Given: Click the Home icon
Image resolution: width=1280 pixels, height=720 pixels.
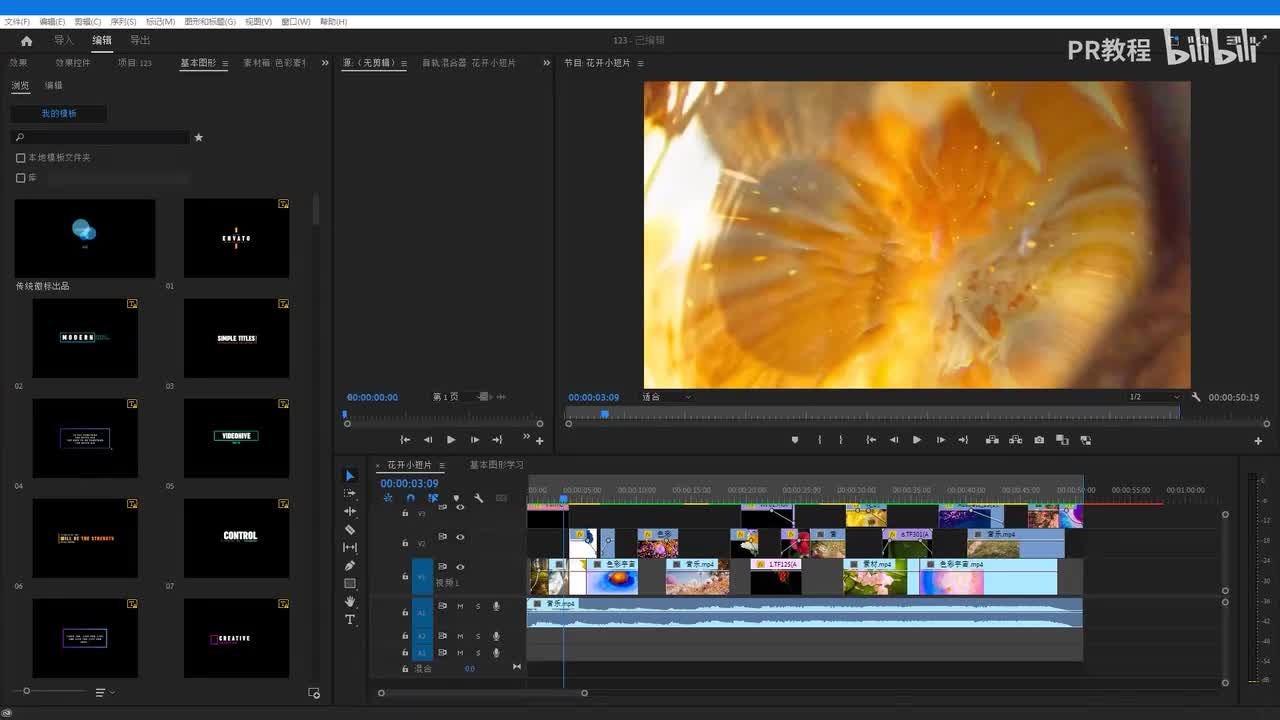Looking at the screenshot, I should (27, 41).
